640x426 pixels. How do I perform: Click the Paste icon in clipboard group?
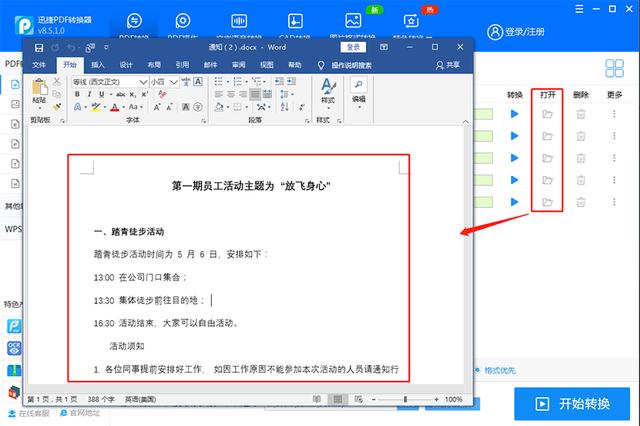click(40, 91)
